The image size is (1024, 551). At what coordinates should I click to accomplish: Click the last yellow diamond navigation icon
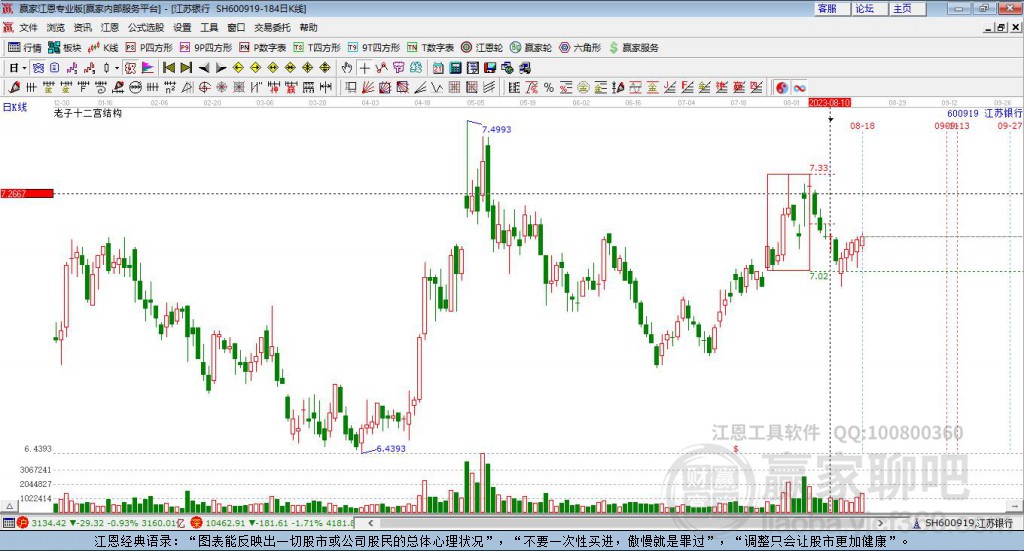[x=325, y=68]
